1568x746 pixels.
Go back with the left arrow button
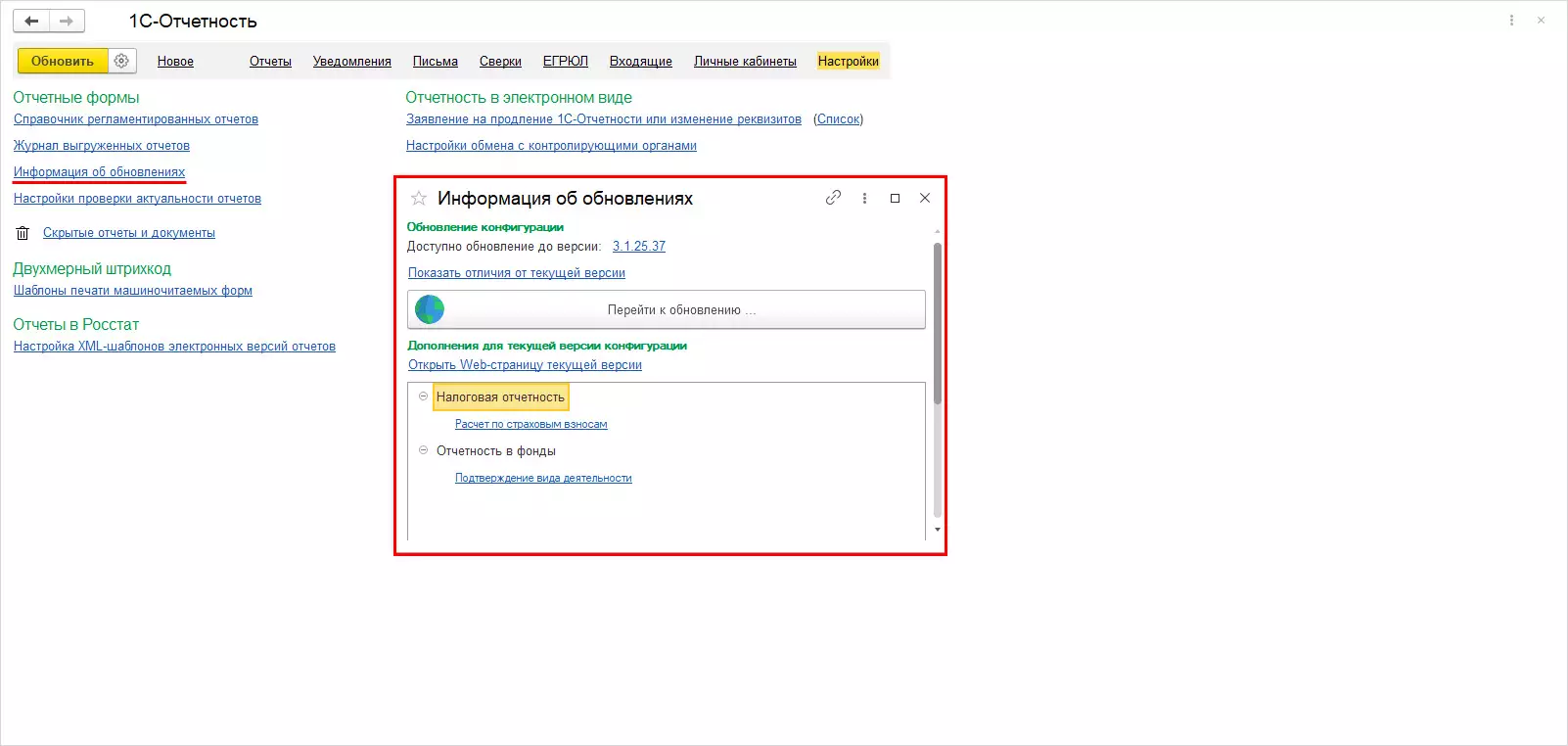click(31, 21)
